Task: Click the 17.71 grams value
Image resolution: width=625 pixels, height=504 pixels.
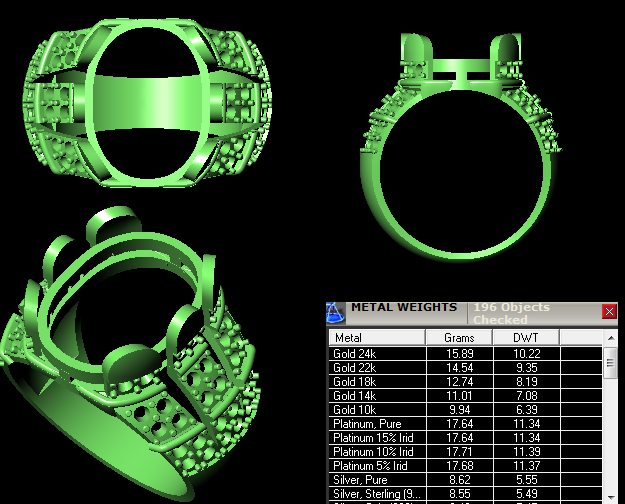Action: pos(460,451)
